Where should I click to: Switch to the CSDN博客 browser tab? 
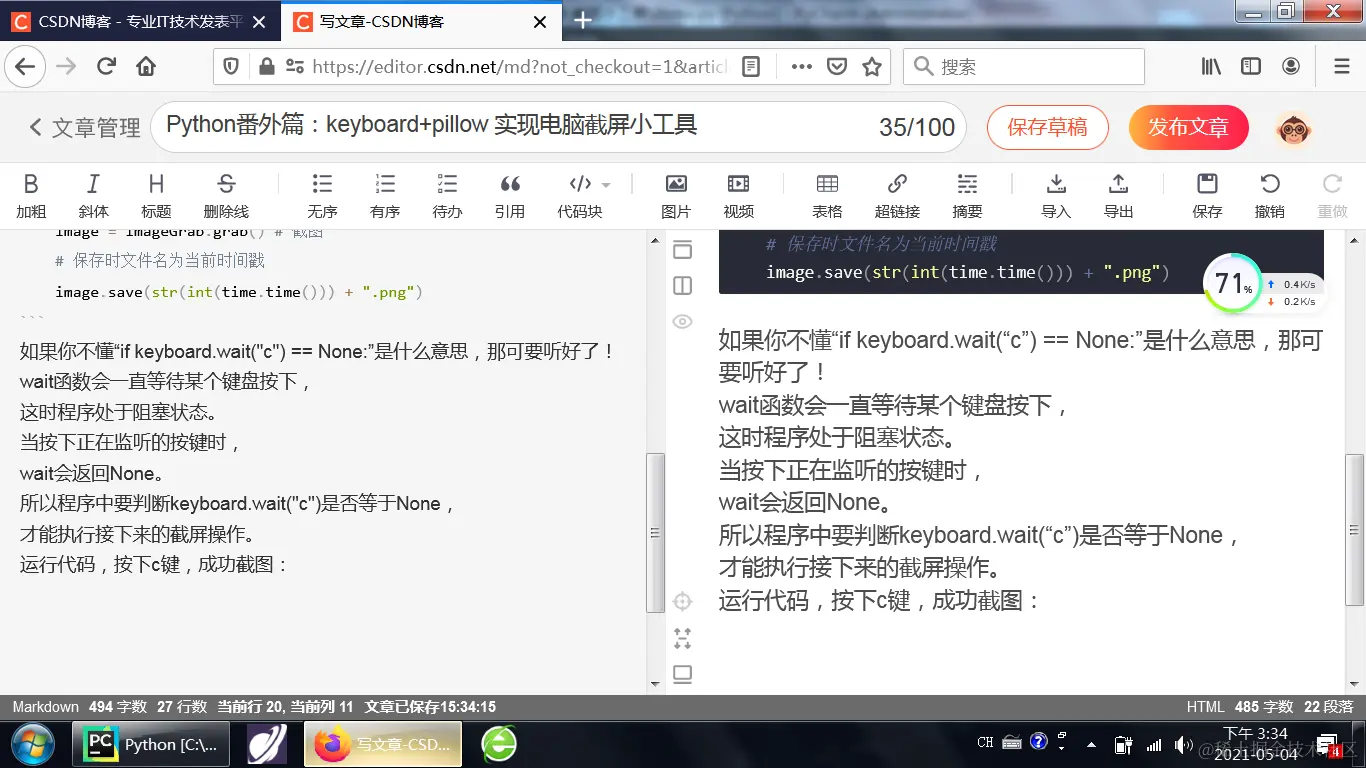pyautogui.click(x=140, y=21)
